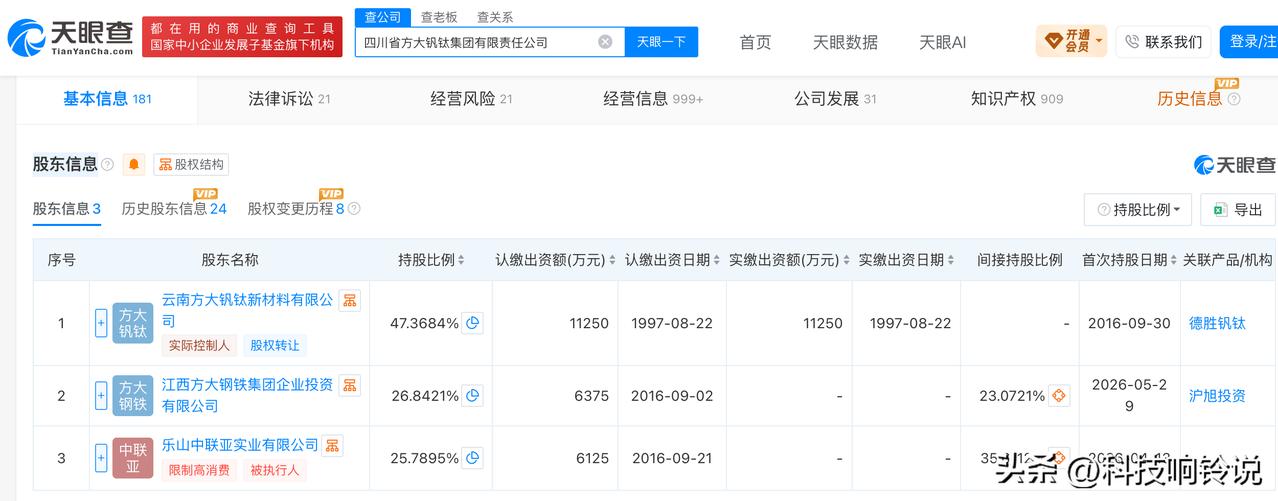Screen dimensions: 1278x501
Task: Click the bell alert icon beside 股东信息
Action: pyautogui.click(x=134, y=164)
